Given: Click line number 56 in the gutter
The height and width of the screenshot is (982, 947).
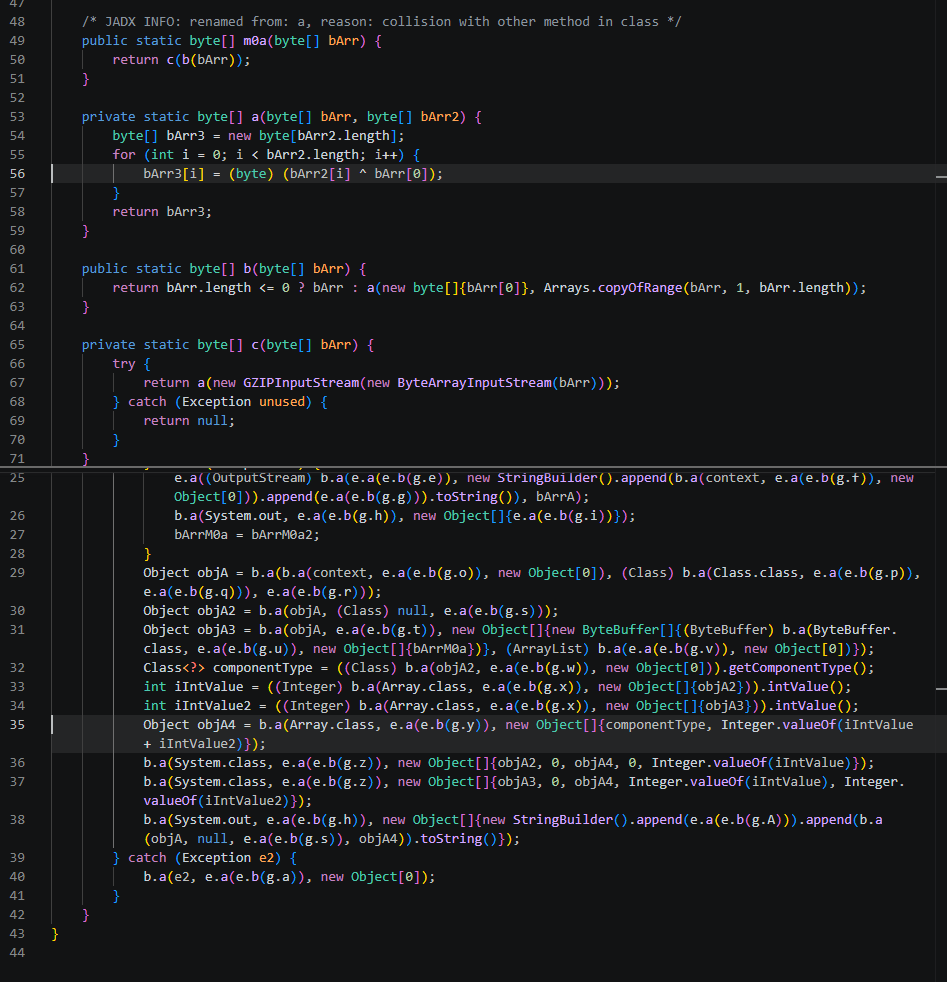Looking at the screenshot, I should point(17,173).
